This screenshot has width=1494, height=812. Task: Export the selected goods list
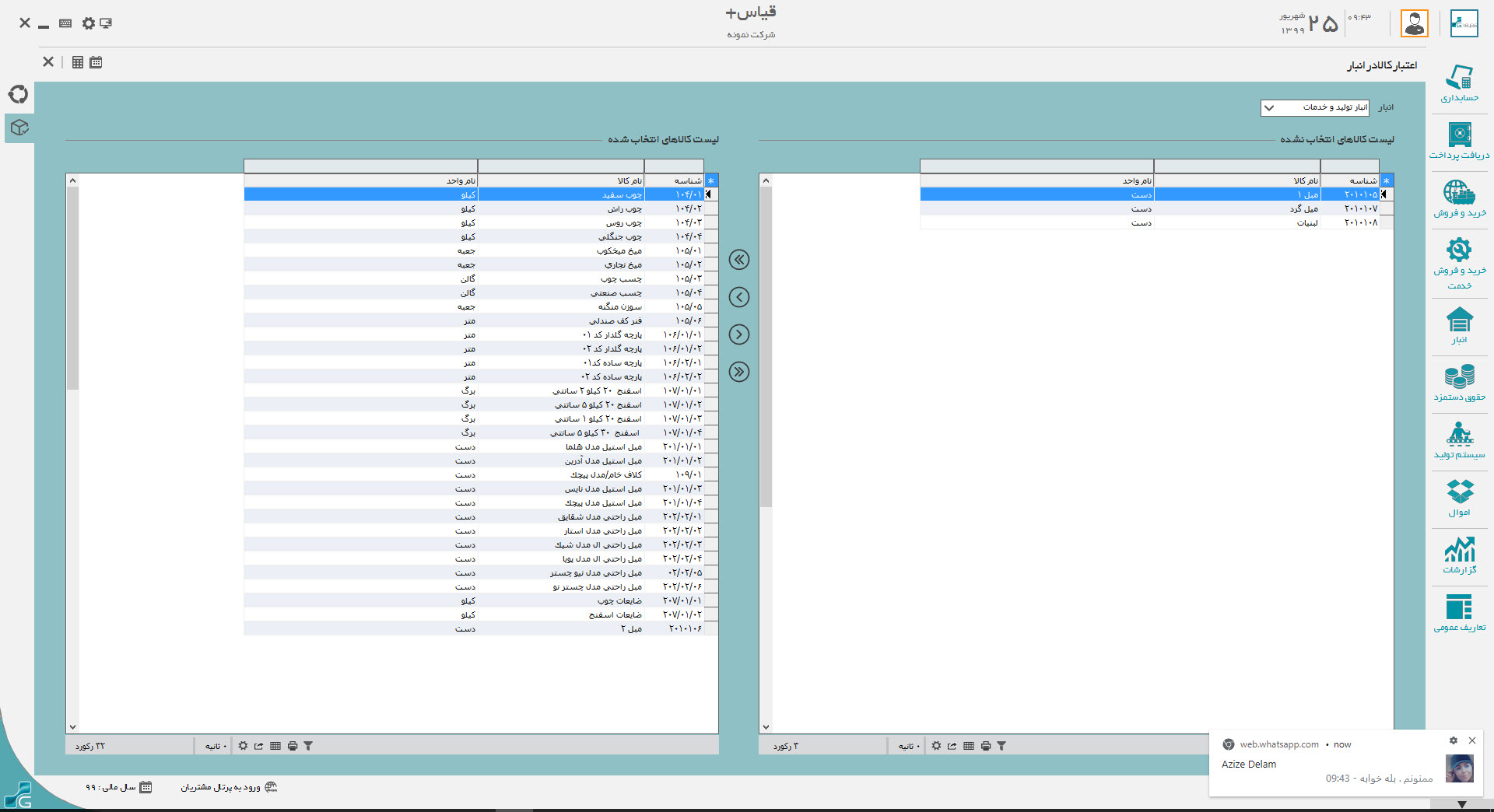click(x=259, y=746)
